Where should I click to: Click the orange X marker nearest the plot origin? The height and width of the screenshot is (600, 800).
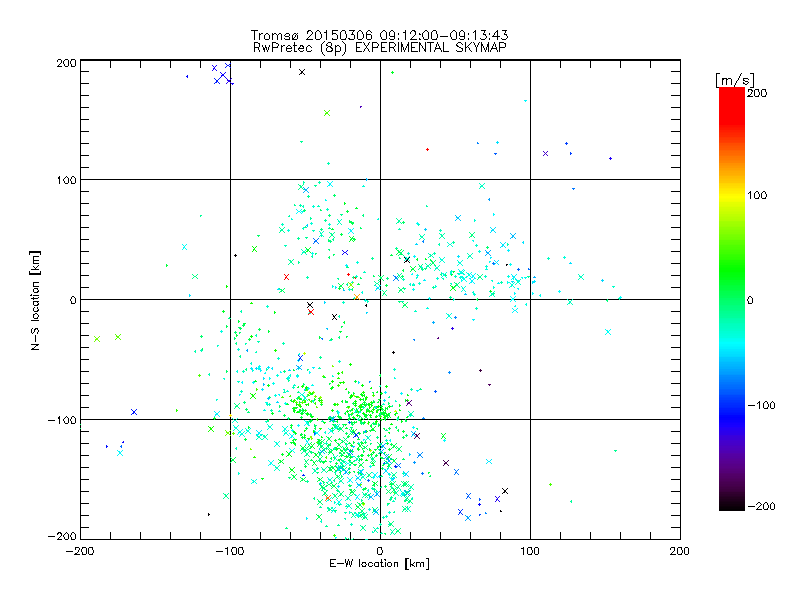coord(357,297)
